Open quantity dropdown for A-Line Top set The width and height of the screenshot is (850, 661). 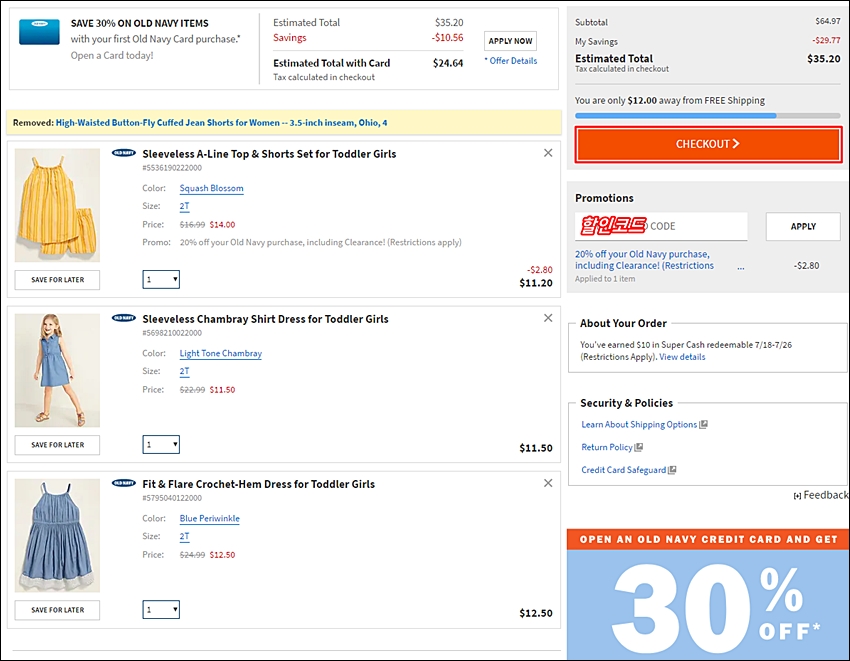pyautogui.click(x=161, y=279)
